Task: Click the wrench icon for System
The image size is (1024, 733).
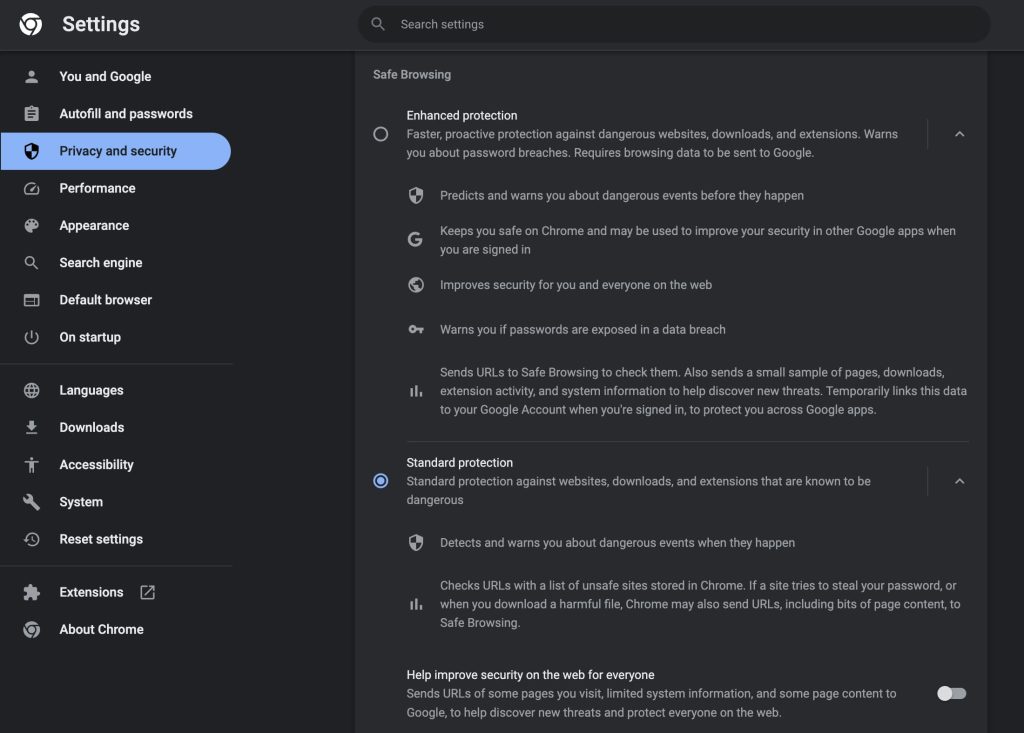Action: click(32, 502)
